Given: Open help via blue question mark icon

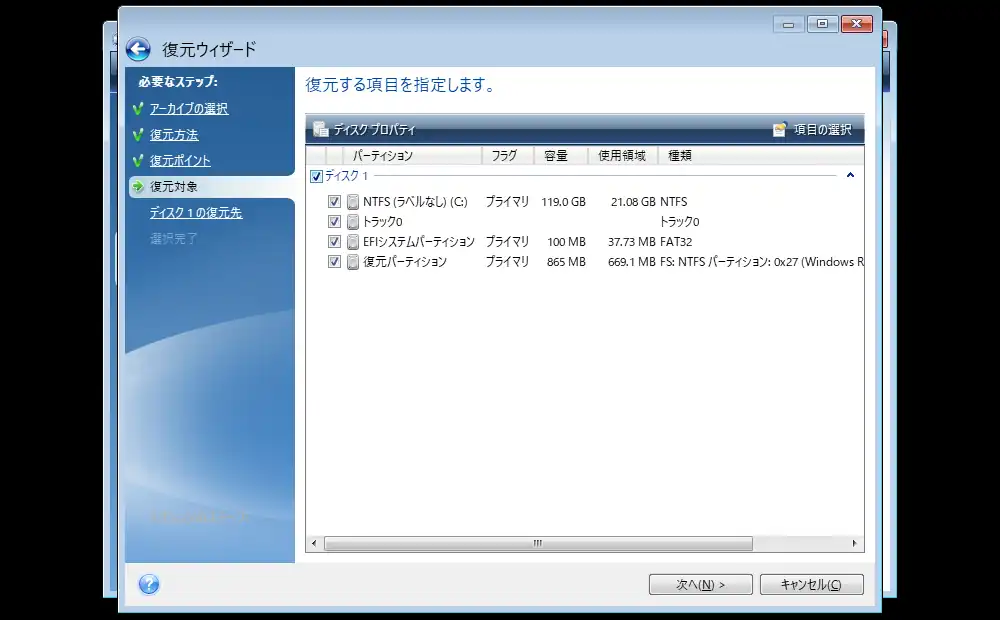Looking at the screenshot, I should pyautogui.click(x=149, y=585).
